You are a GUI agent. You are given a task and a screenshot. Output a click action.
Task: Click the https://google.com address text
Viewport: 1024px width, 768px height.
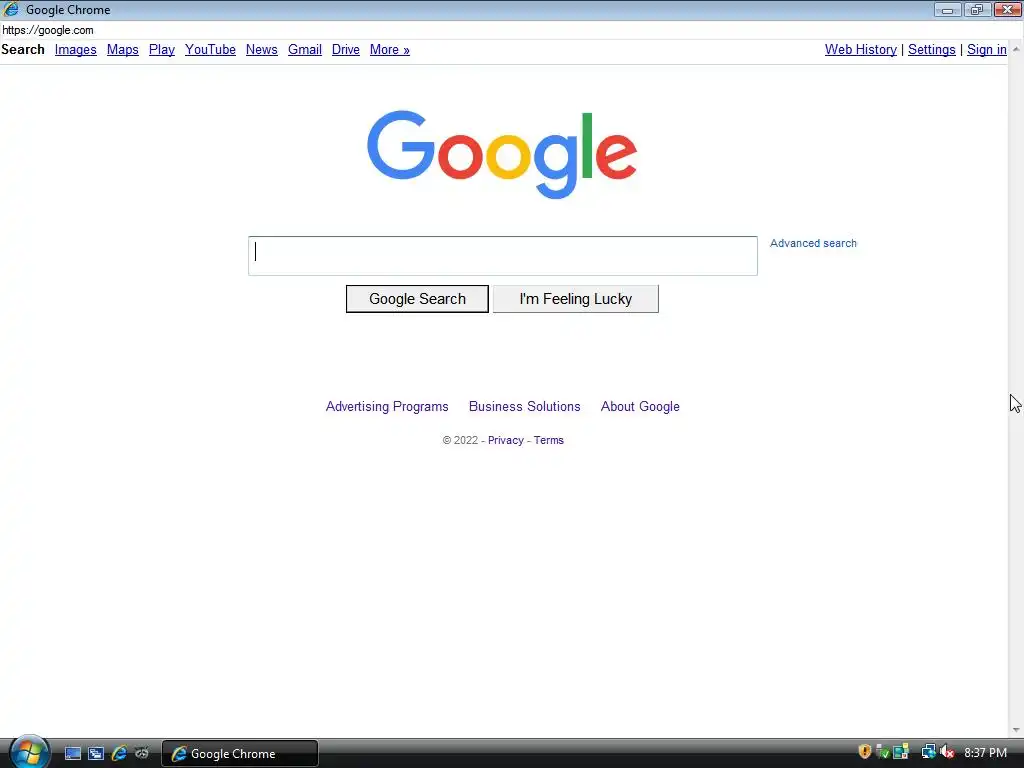(48, 30)
